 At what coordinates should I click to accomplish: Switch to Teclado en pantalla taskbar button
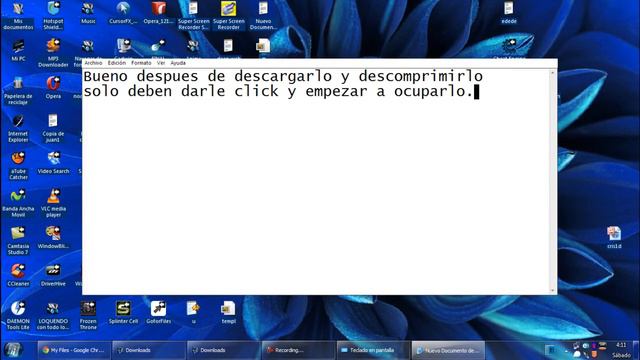(x=373, y=350)
